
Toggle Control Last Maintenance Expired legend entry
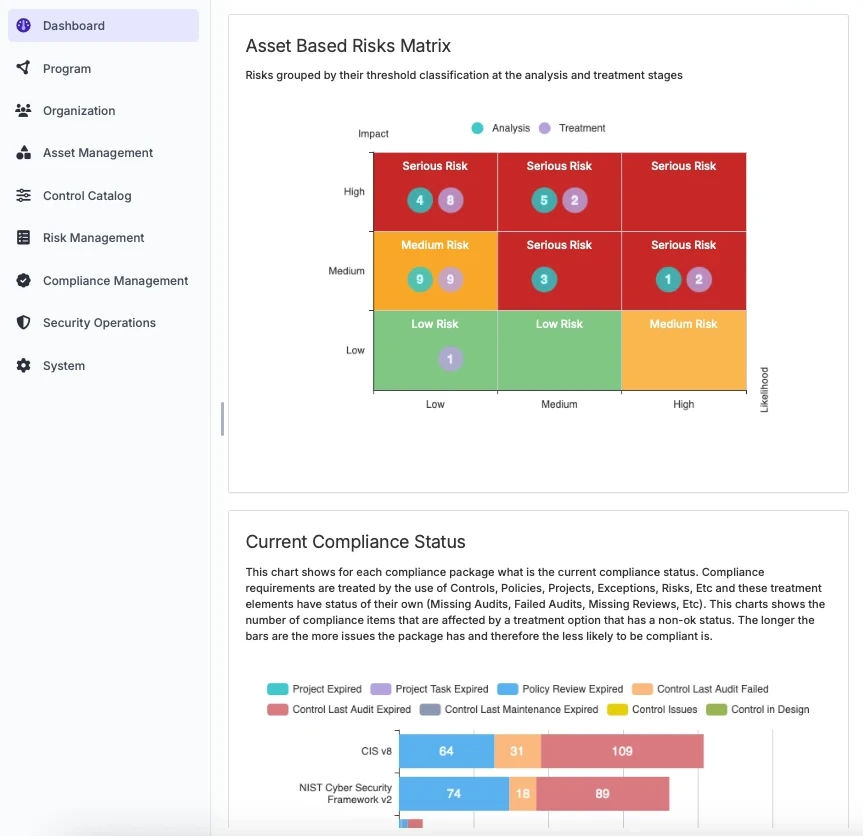(x=509, y=709)
